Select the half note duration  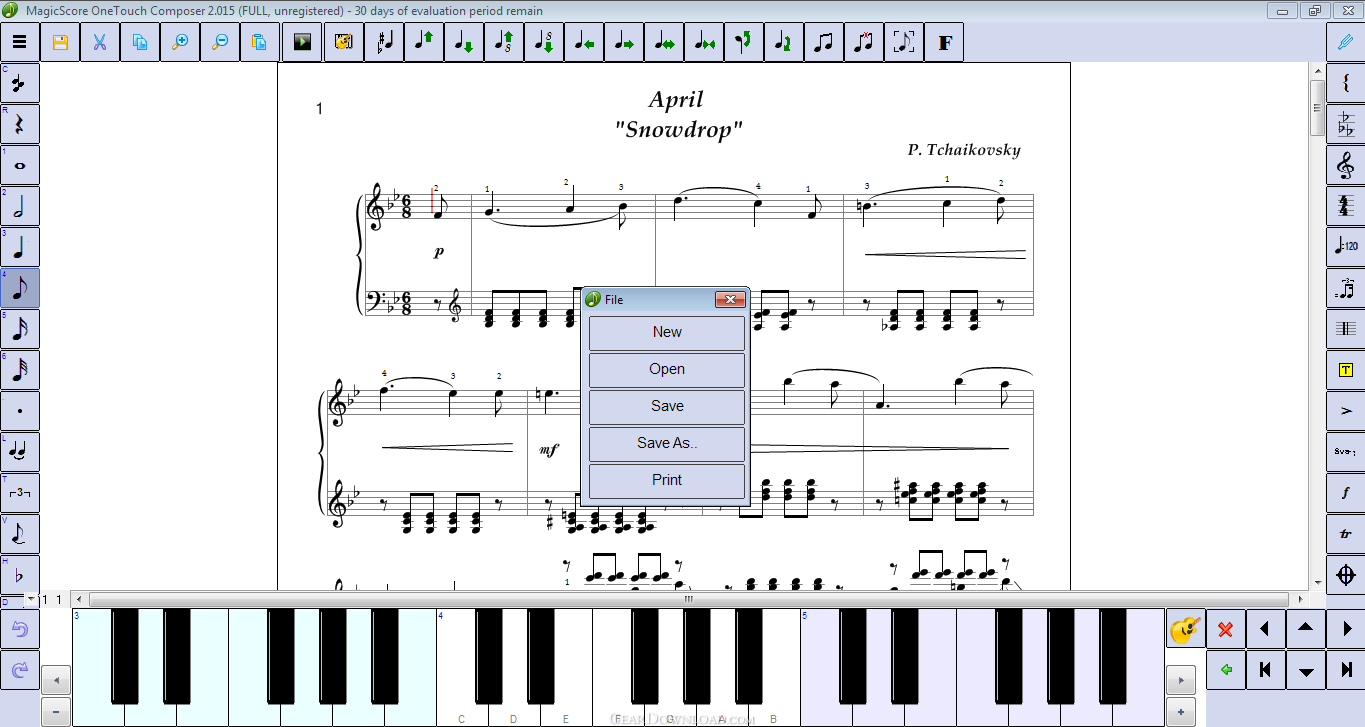tap(20, 206)
